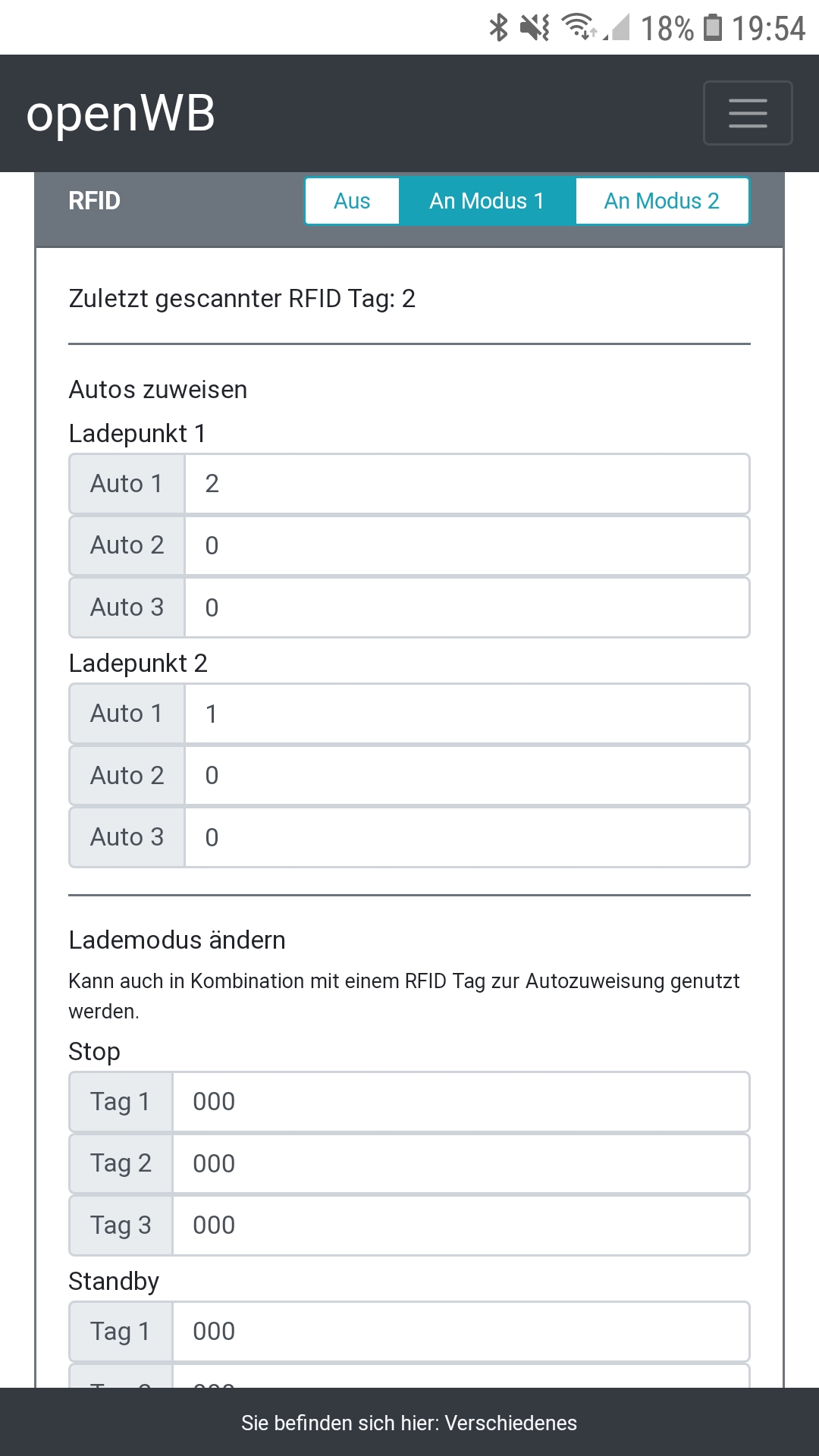Tap the Bluetooth status icon
Image resolution: width=819 pixels, height=1456 pixels.
click(498, 28)
